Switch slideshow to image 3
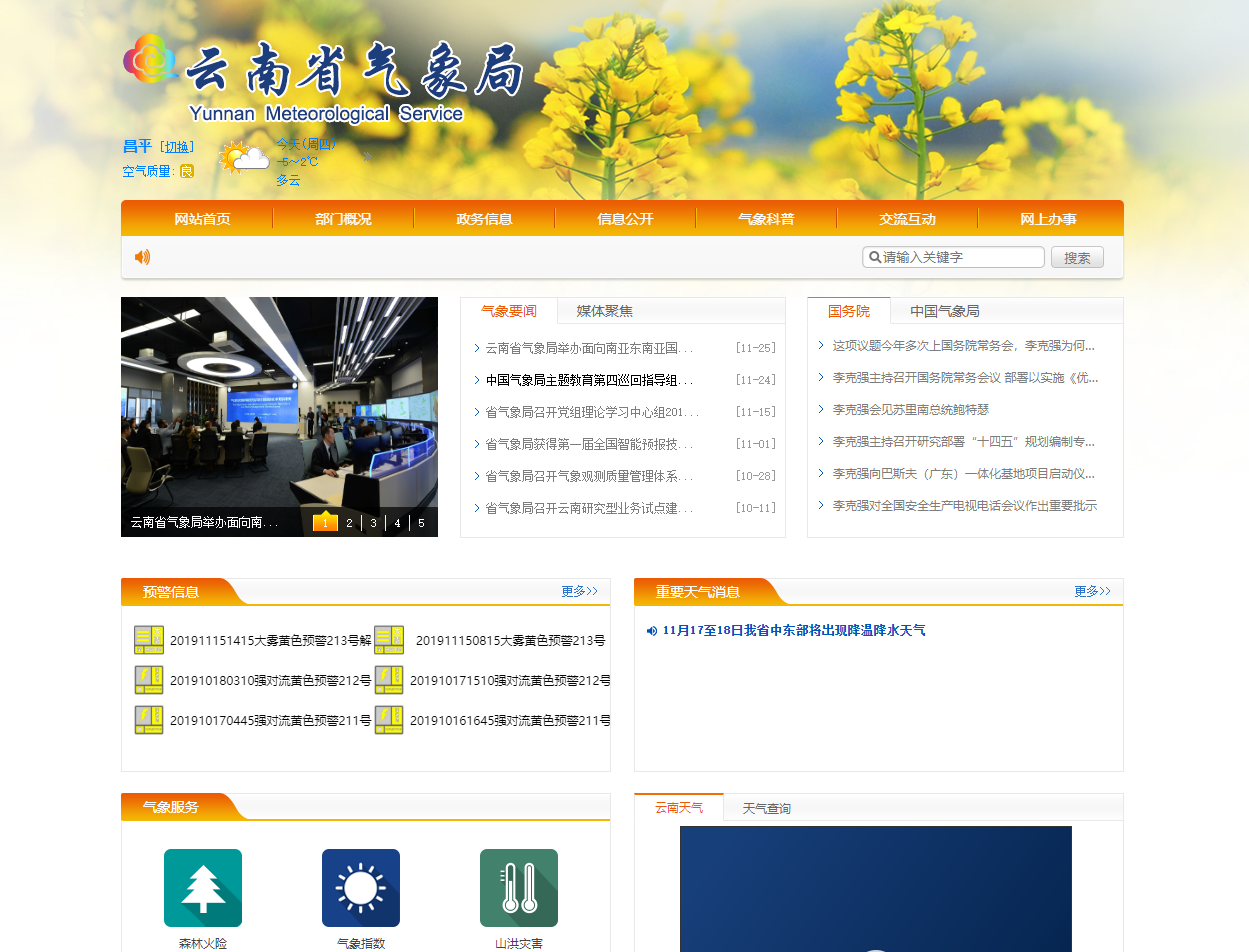1249x952 pixels. [x=373, y=523]
